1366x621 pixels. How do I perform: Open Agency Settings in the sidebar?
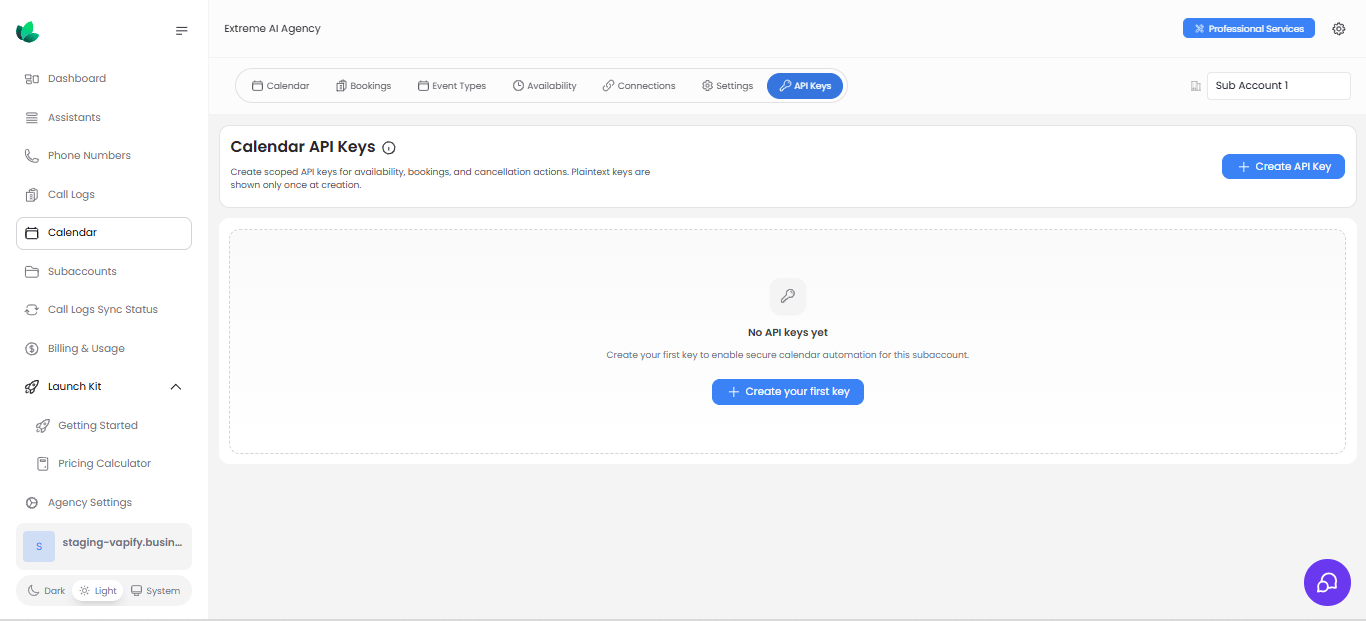pyautogui.click(x=104, y=503)
